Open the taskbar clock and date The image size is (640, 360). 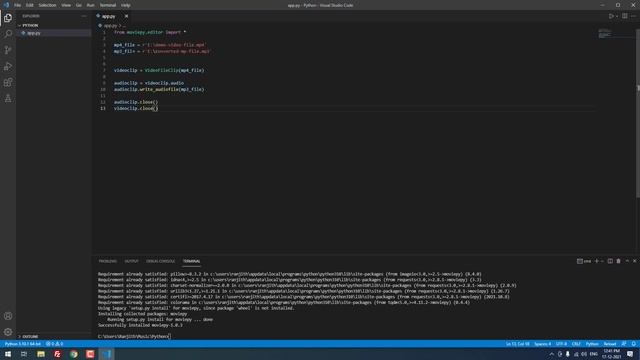pos(611,354)
